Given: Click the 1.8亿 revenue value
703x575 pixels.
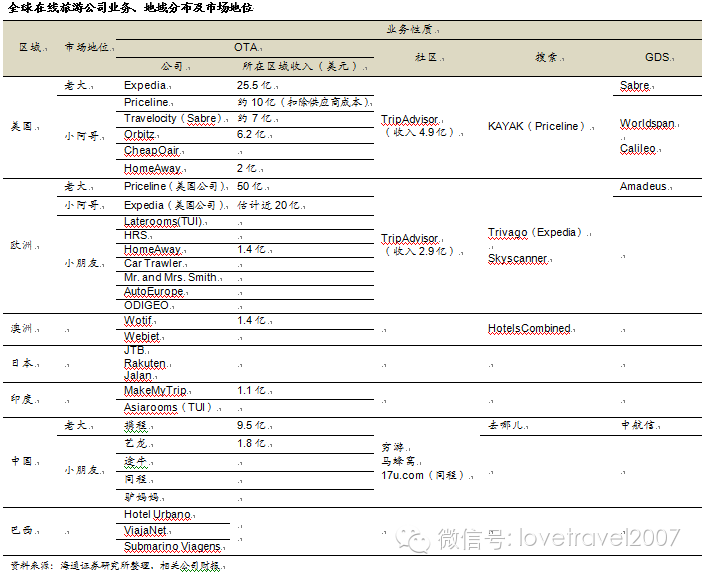Looking at the screenshot, I should click(252, 443).
